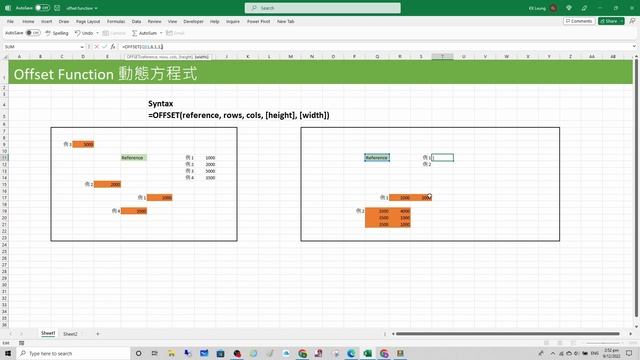
Task: Click the taskbar search box
Action: [x=73, y=353]
